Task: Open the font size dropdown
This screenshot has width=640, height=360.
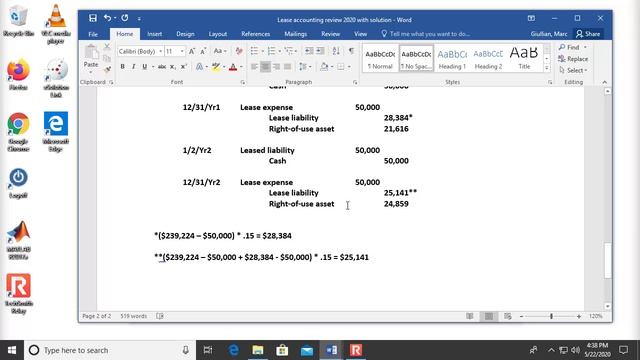Action: (182, 51)
